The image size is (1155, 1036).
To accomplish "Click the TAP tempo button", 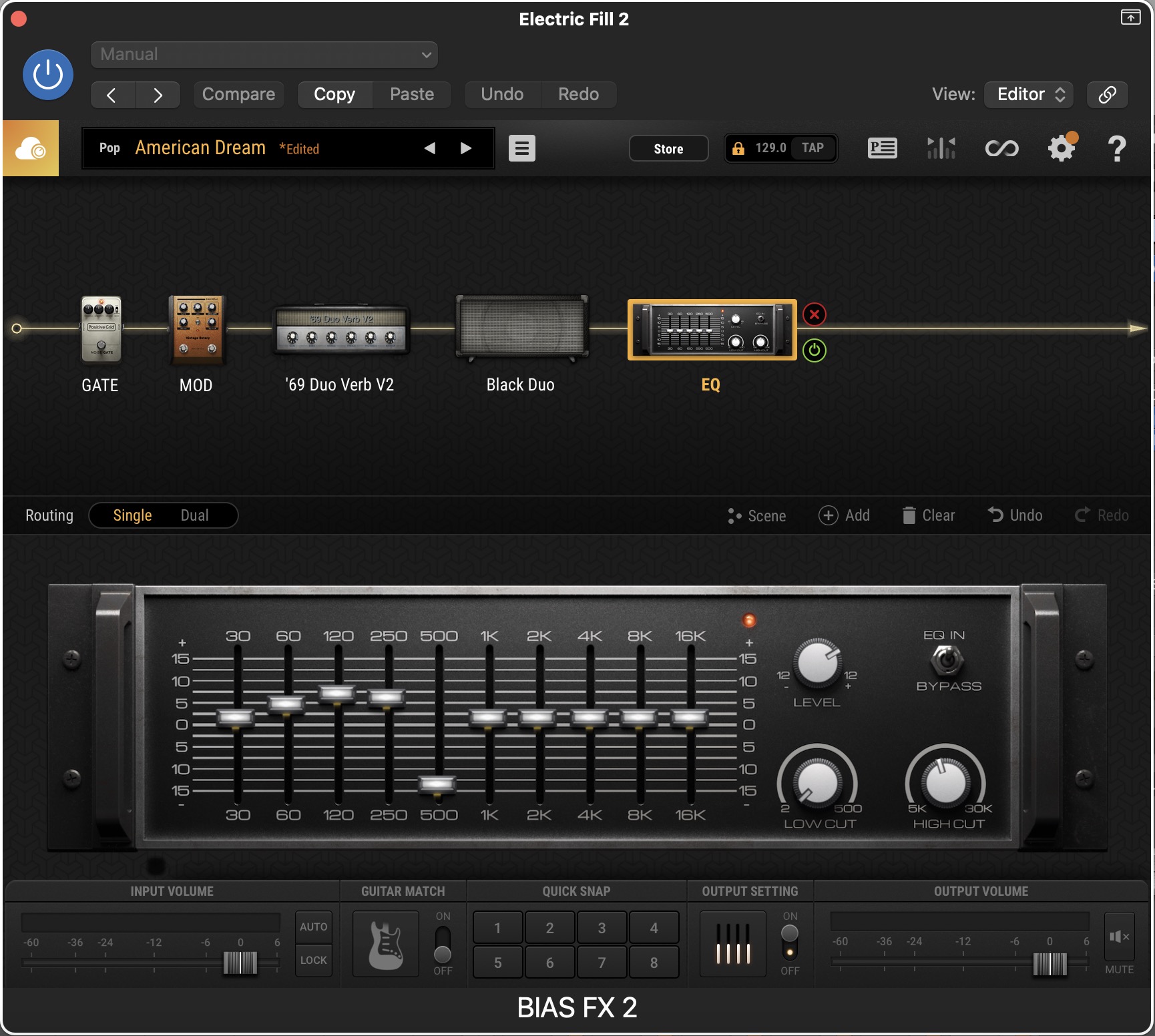I will pos(813,148).
